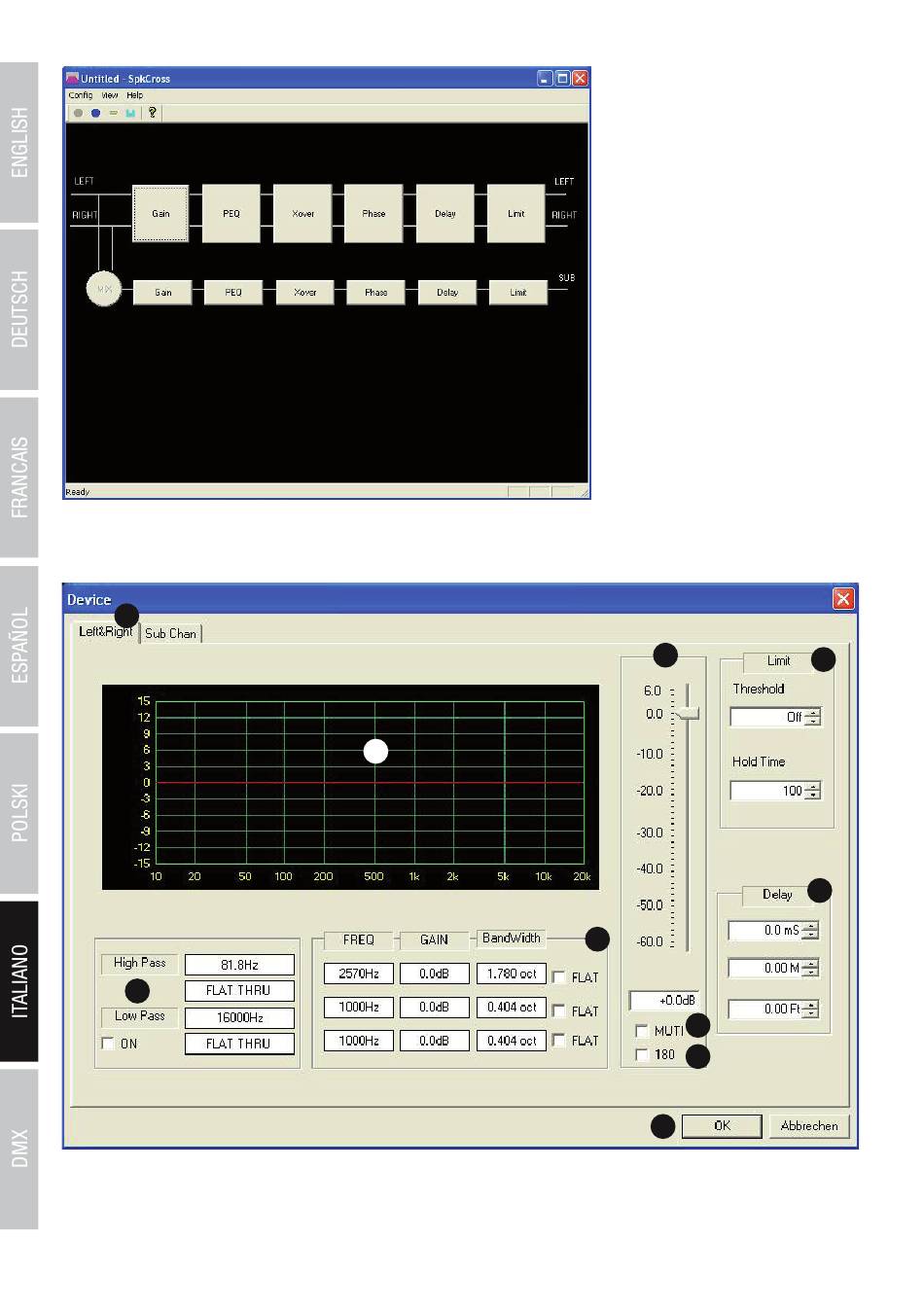The height and width of the screenshot is (1311, 924).
Task: Click the cyan save toolbar icon
Action: (130, 113)
